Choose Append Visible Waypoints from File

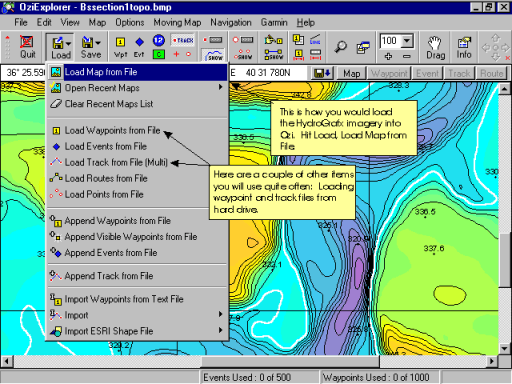pos(138,237)
